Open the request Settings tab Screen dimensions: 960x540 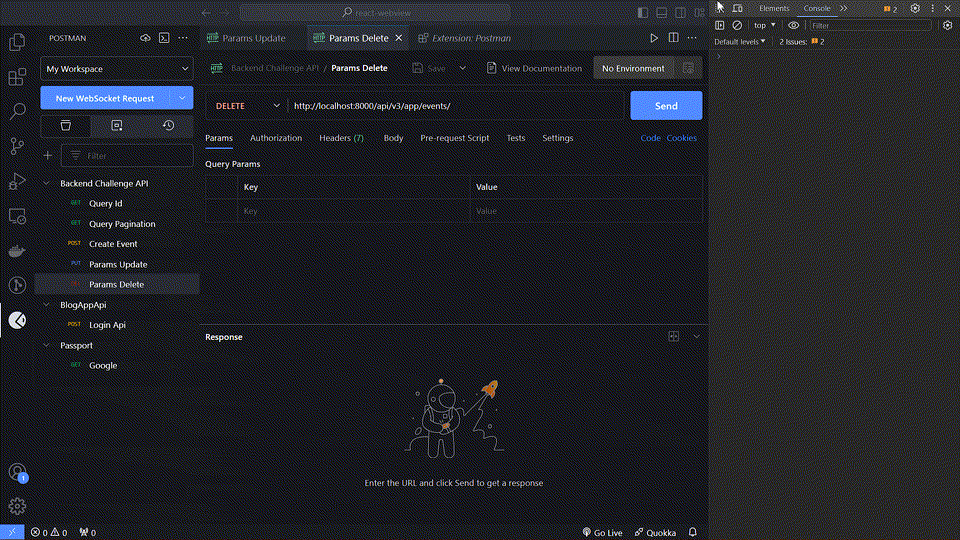(x=557, y=138)
